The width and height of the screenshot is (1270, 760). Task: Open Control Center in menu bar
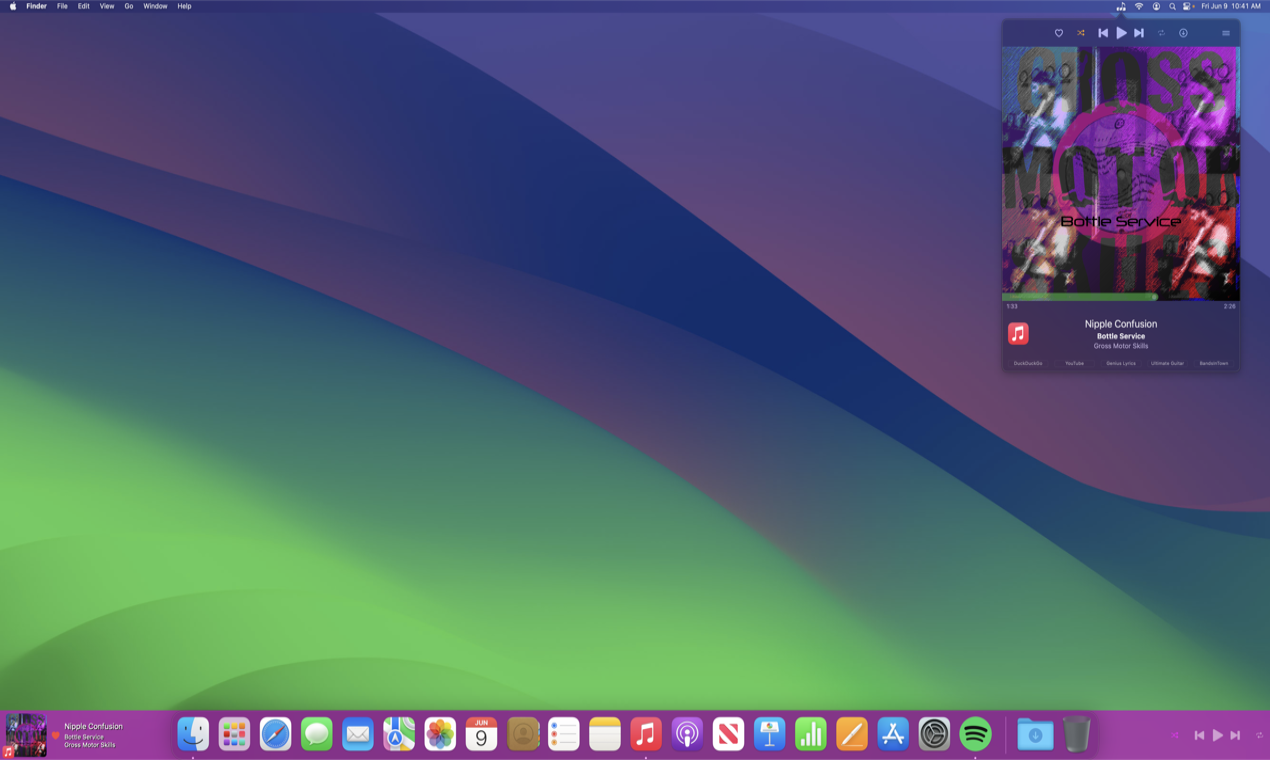(x=1188, y=6)
